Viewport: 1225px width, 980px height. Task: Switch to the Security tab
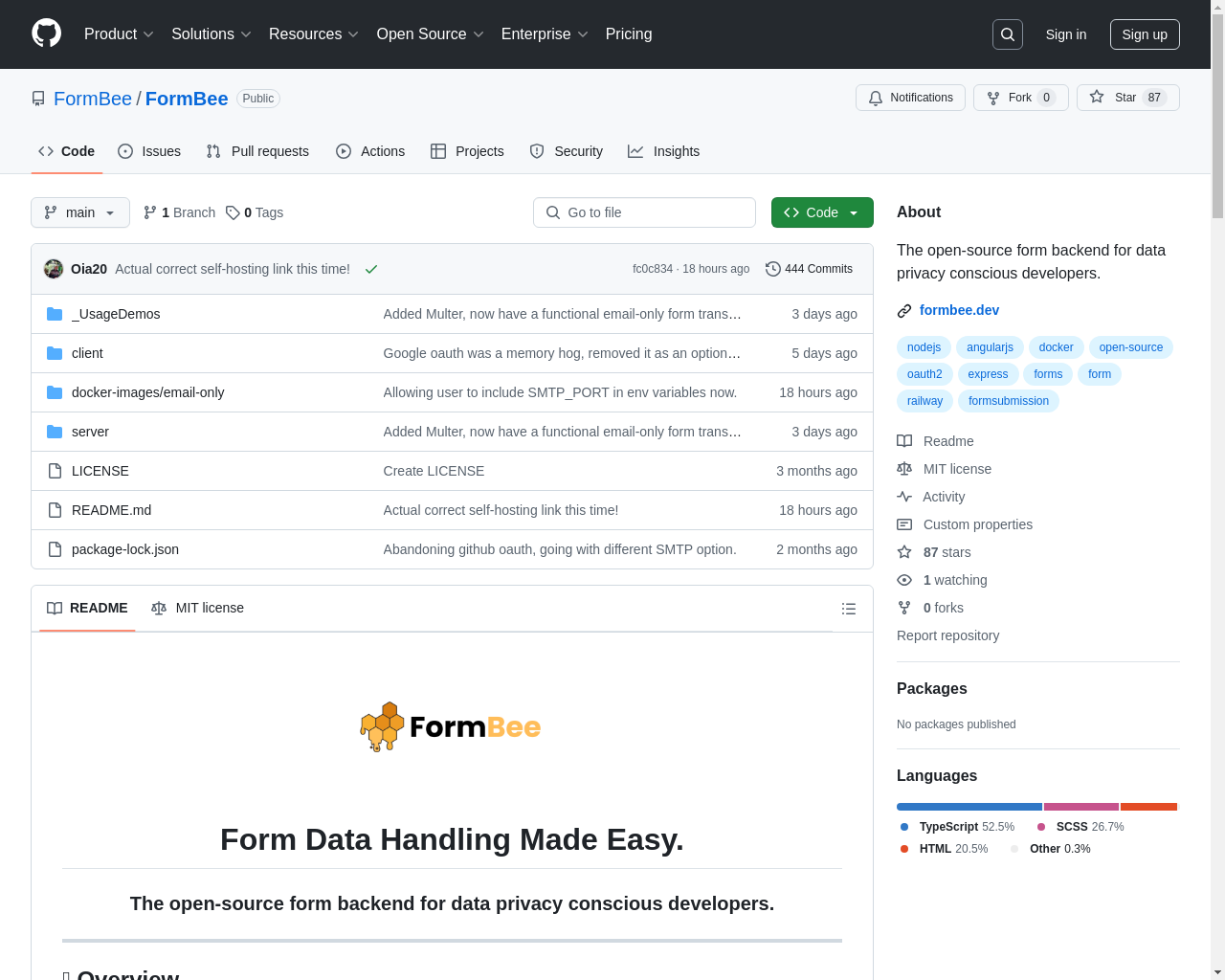pyautogui.click(x=567, y=151)
